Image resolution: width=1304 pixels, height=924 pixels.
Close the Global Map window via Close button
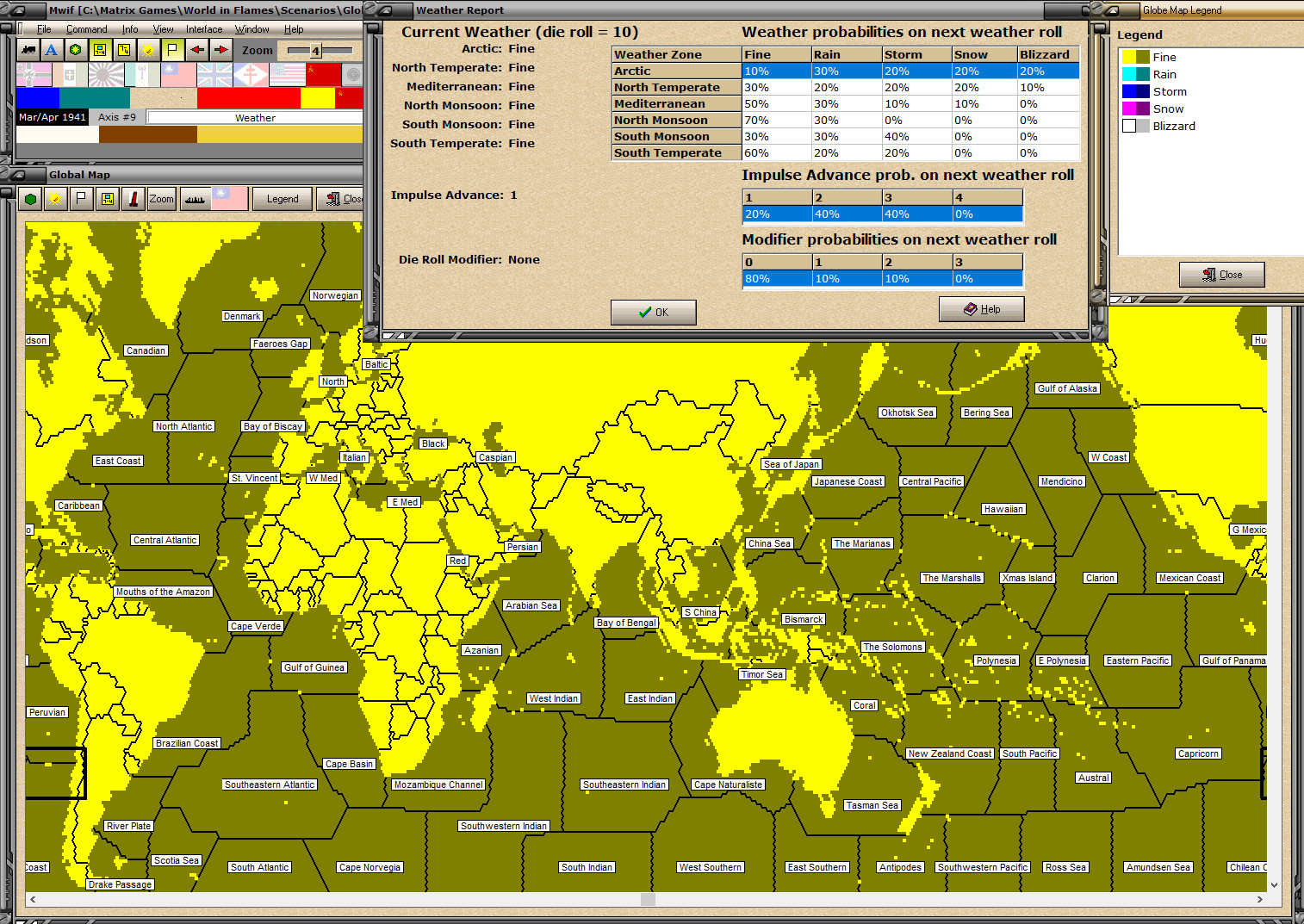coord(340,199)
